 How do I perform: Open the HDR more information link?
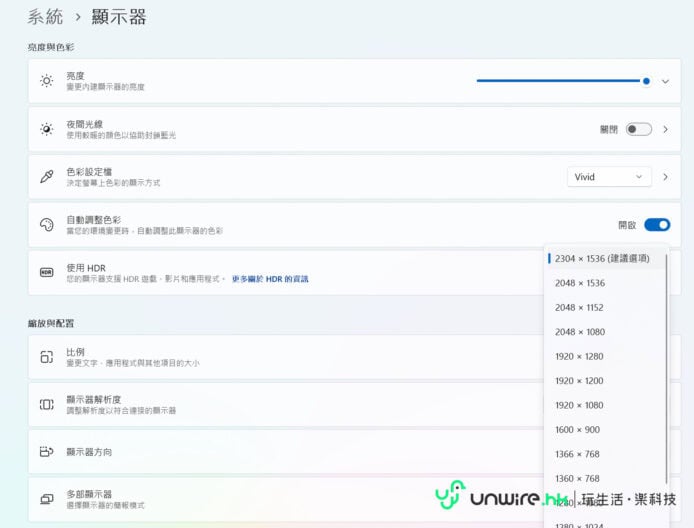[270, 279]
